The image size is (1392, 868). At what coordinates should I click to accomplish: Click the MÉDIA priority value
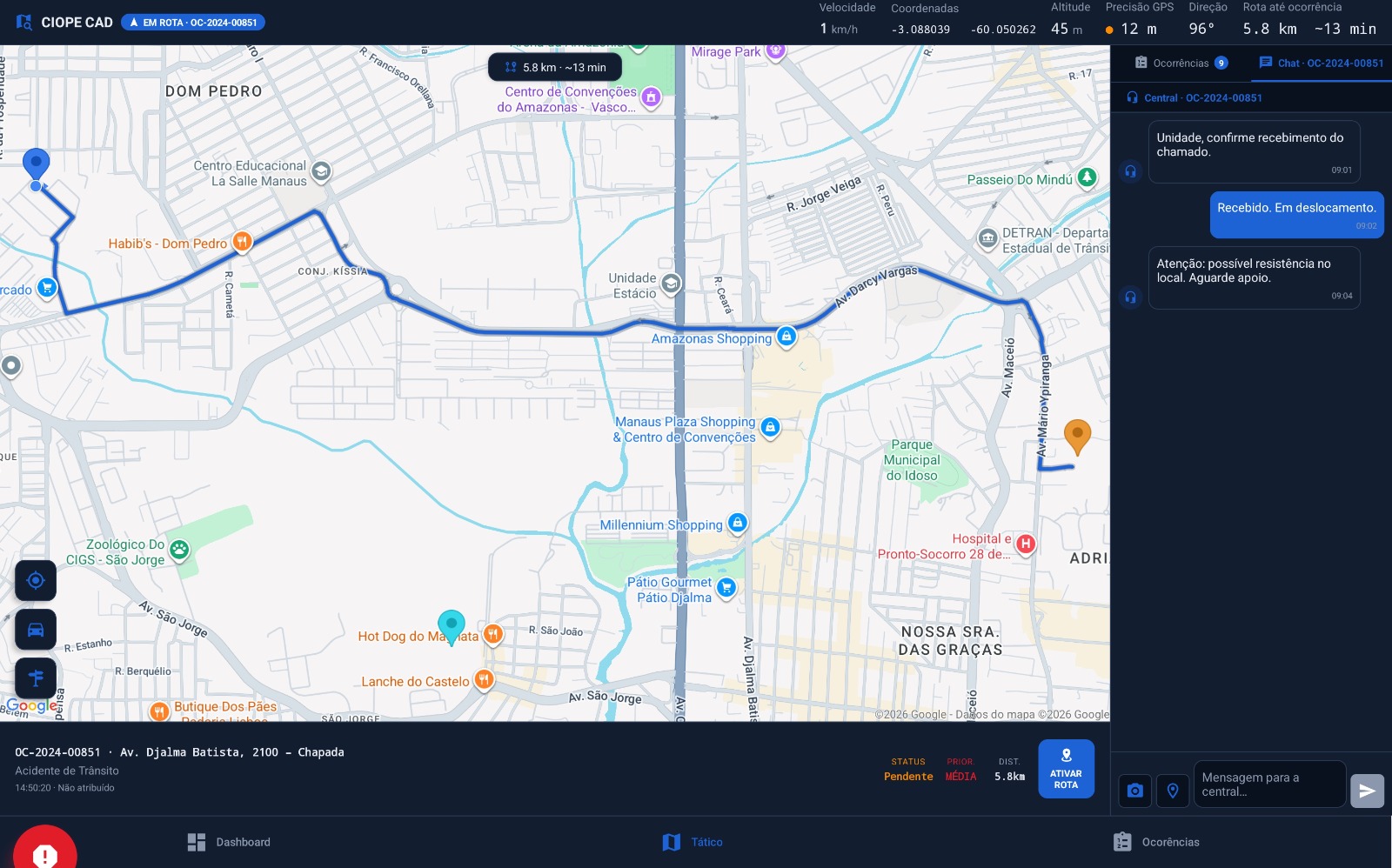961,777
